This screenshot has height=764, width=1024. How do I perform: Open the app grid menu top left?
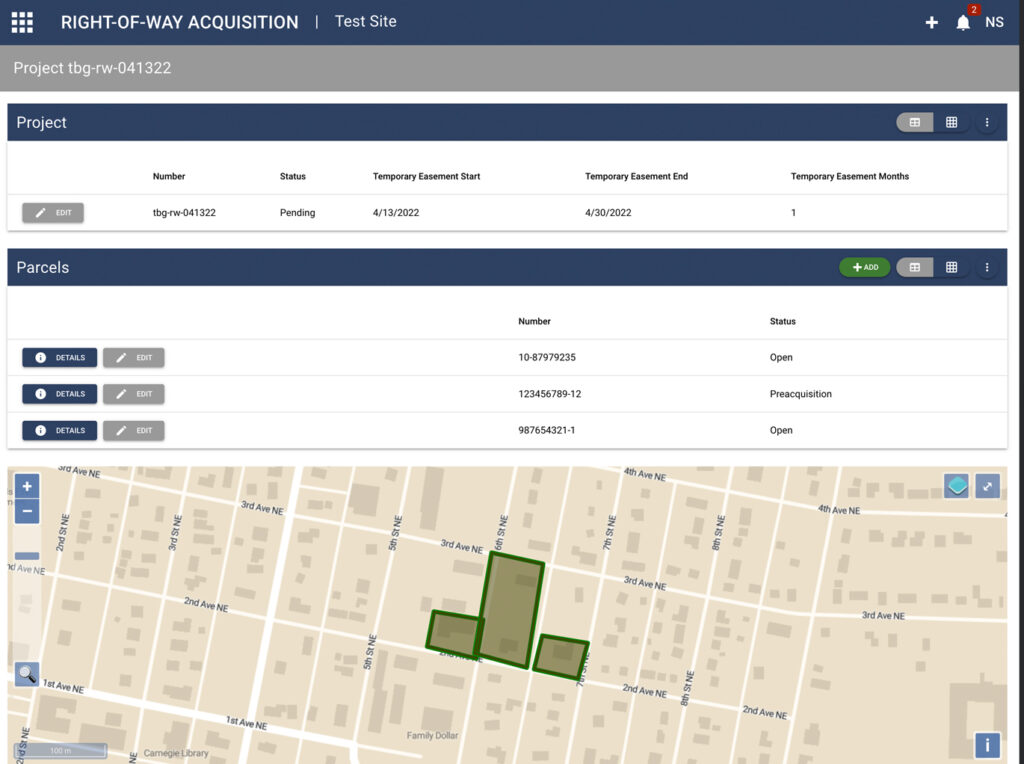(22, 21)
